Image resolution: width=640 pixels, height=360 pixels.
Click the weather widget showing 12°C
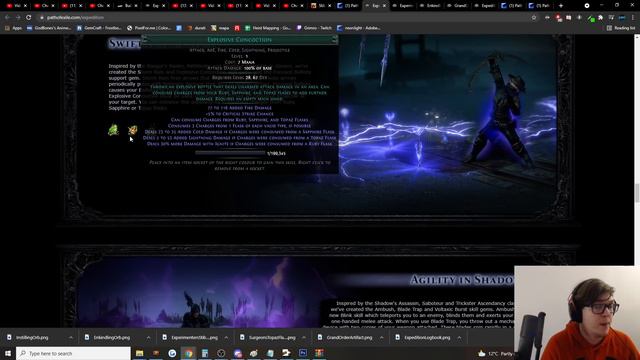click(495, 353)
